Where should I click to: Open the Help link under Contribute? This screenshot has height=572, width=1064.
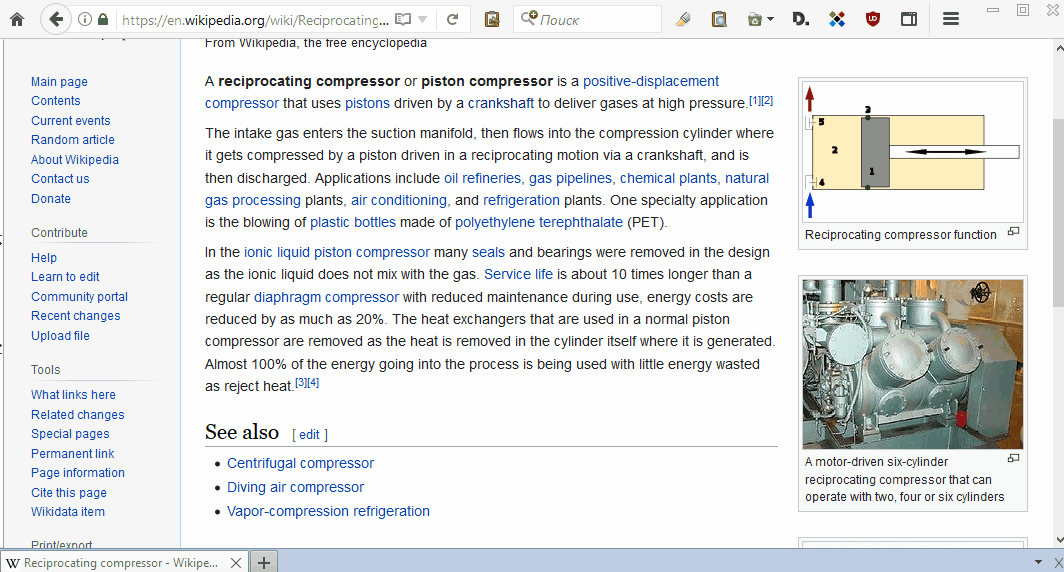pos(43,257)
